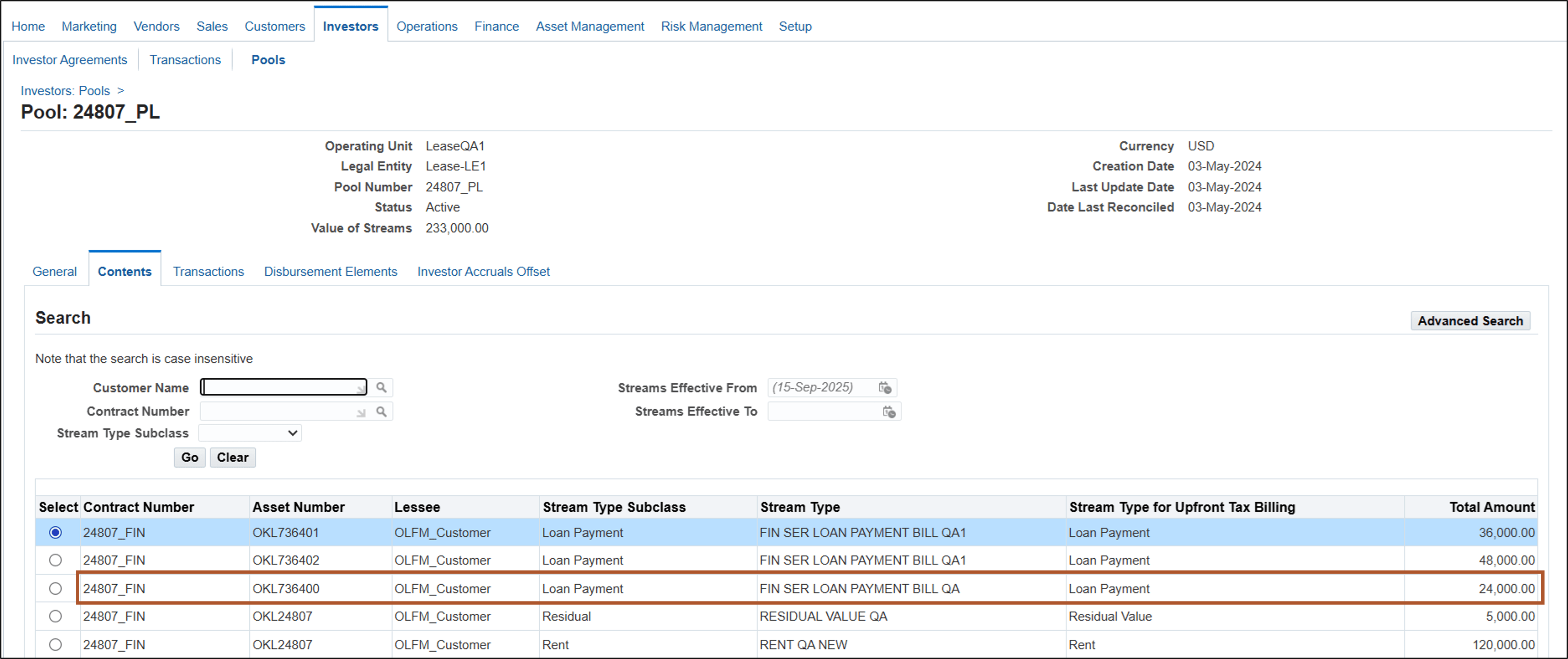This screenshot has width=1568, height=659.
Task: Select the radio button for asset OKL736400
Action: point(55,589)
